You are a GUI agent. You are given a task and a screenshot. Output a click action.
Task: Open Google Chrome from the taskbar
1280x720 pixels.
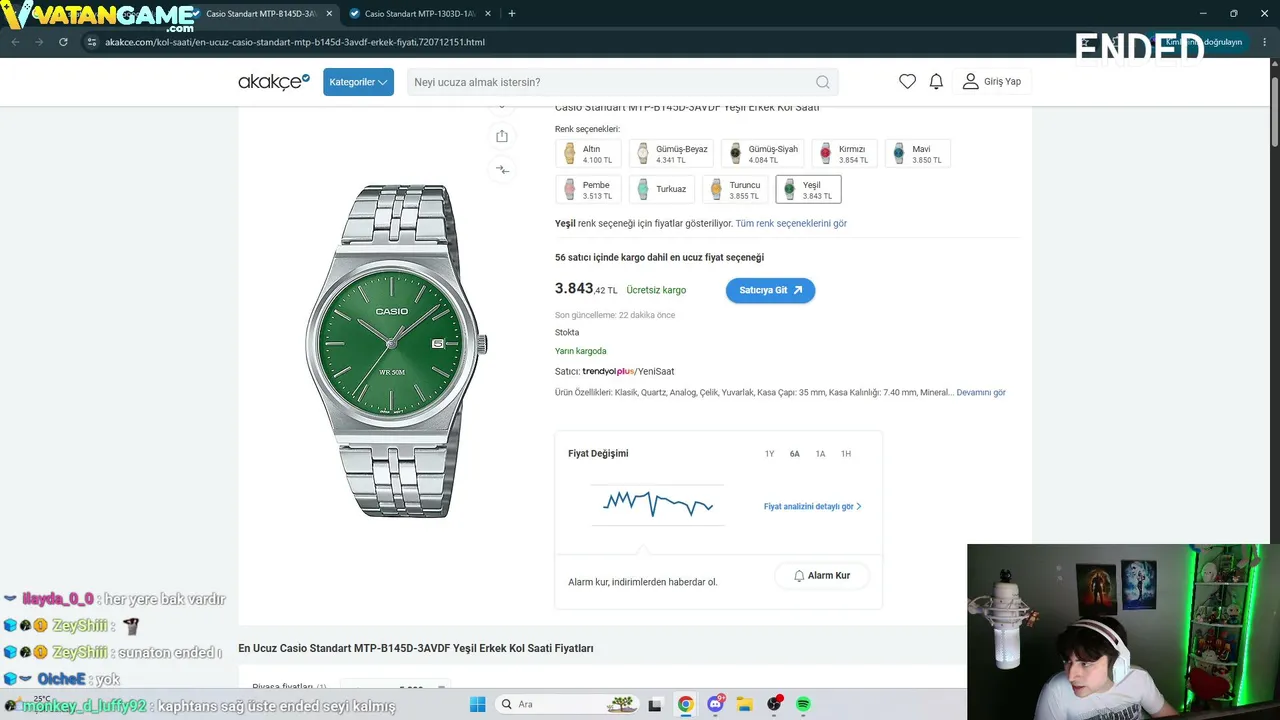(685, 704)
